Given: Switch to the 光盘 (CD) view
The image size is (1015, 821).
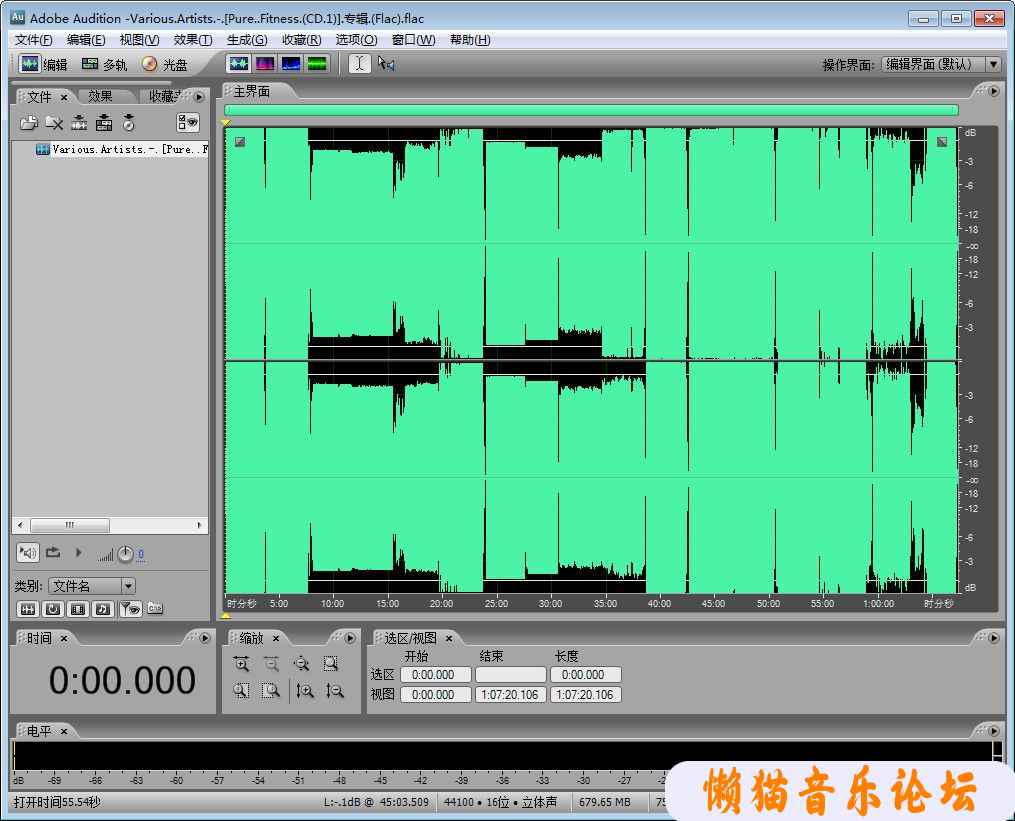Looking at the screenshot, I should [x=164, y=64].
